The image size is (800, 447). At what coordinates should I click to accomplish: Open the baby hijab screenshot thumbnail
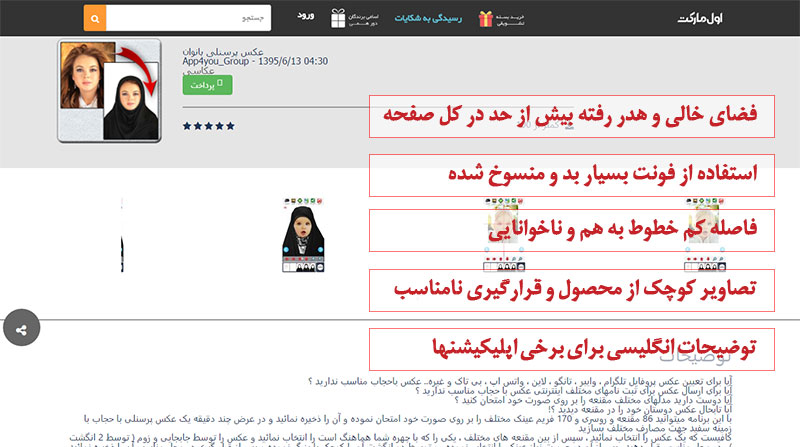click(303, 235)
